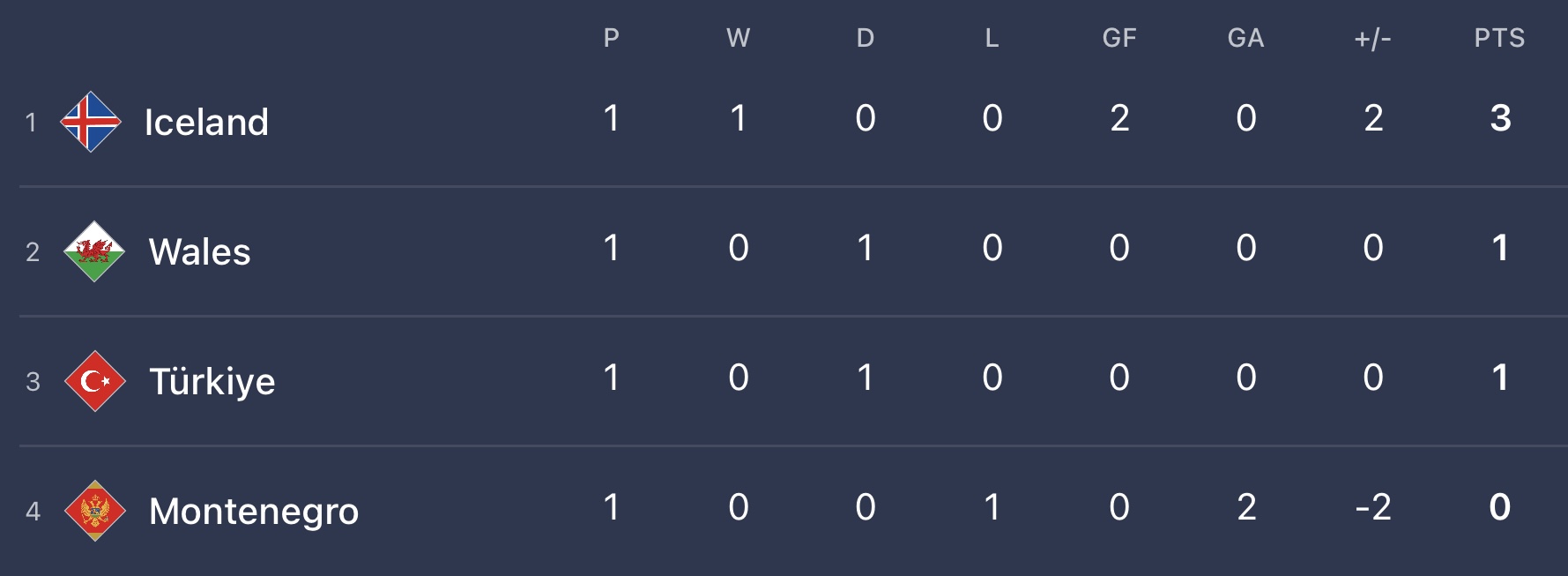1568x576 pixels.
Task: Click the Montenegro flag icon
Action: 95,511
